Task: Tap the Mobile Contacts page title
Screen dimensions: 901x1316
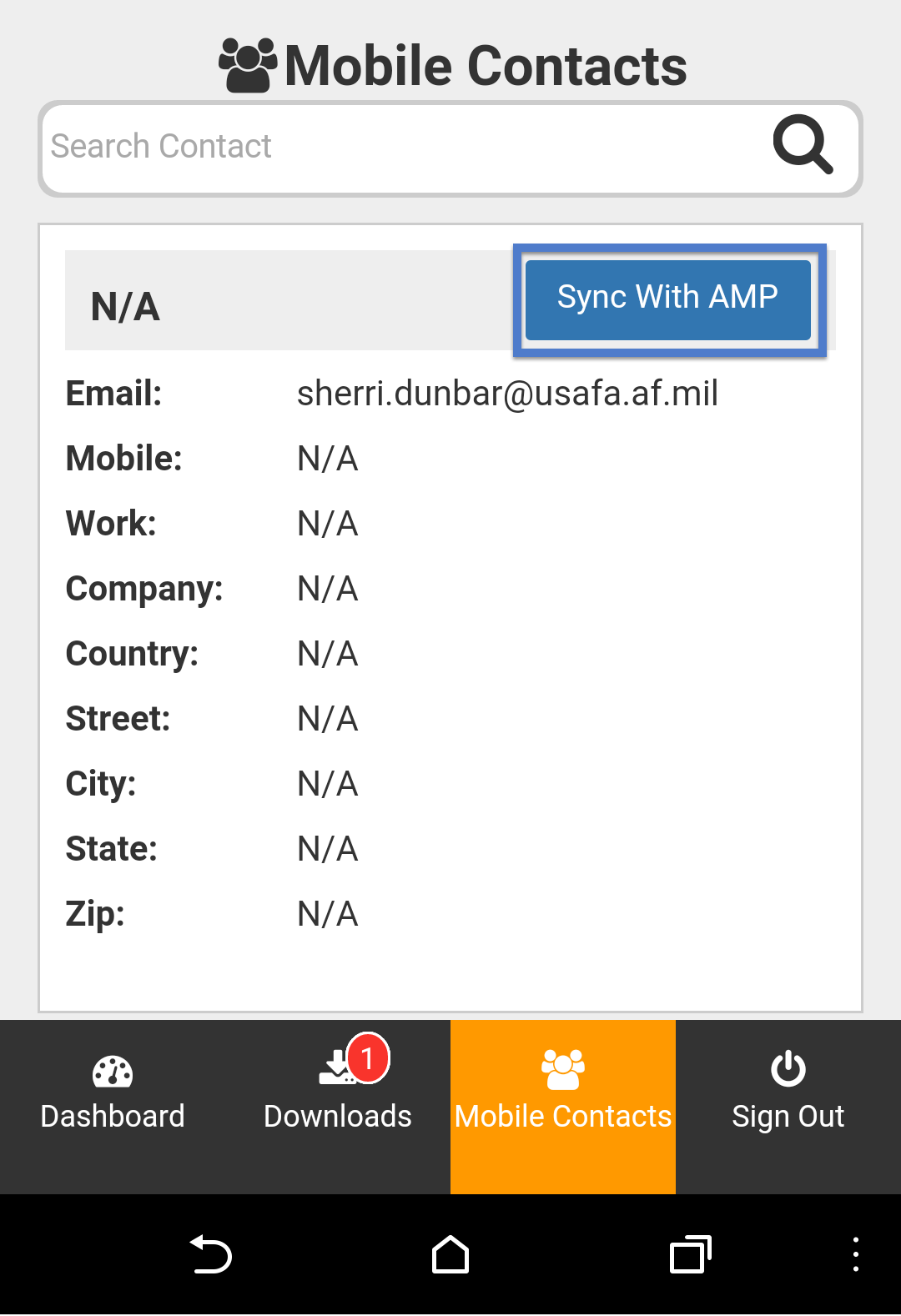Action: (x=486, y=67)
